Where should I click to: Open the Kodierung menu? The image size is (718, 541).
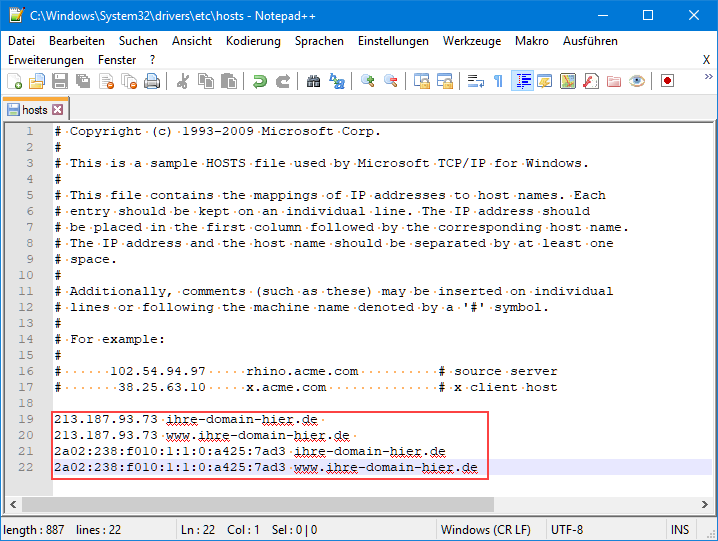(x=253, y=41)
